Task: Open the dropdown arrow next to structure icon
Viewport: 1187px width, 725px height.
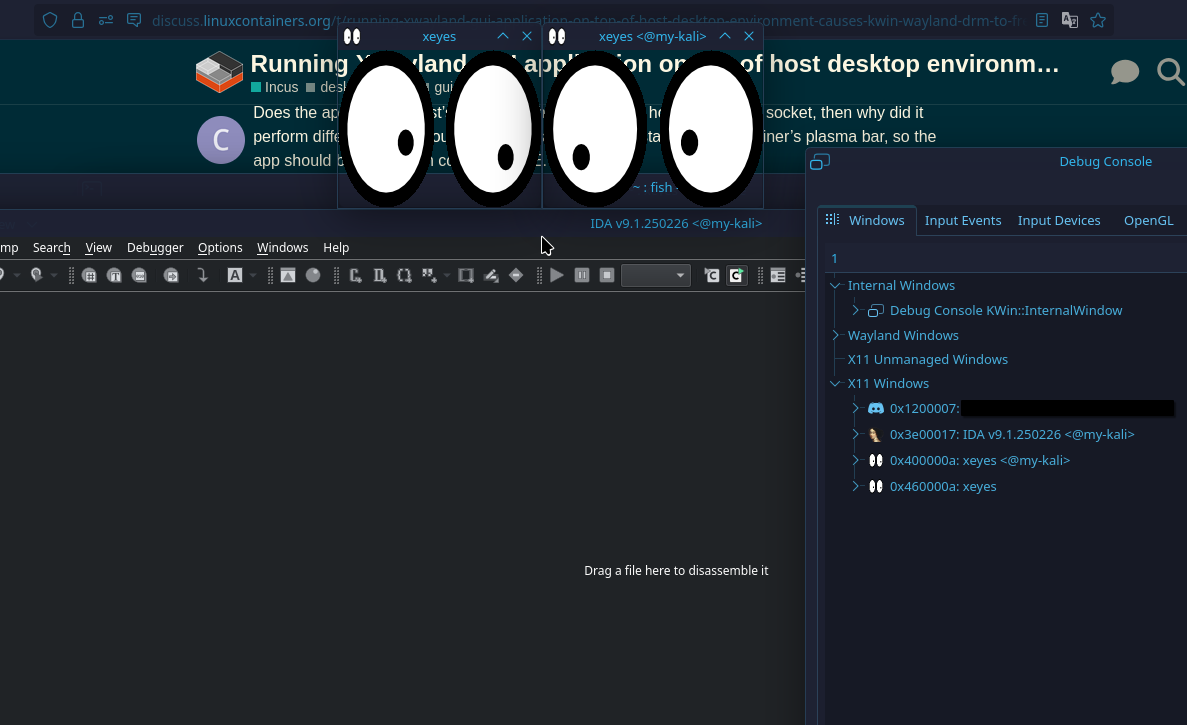Action: coord(447,275)
